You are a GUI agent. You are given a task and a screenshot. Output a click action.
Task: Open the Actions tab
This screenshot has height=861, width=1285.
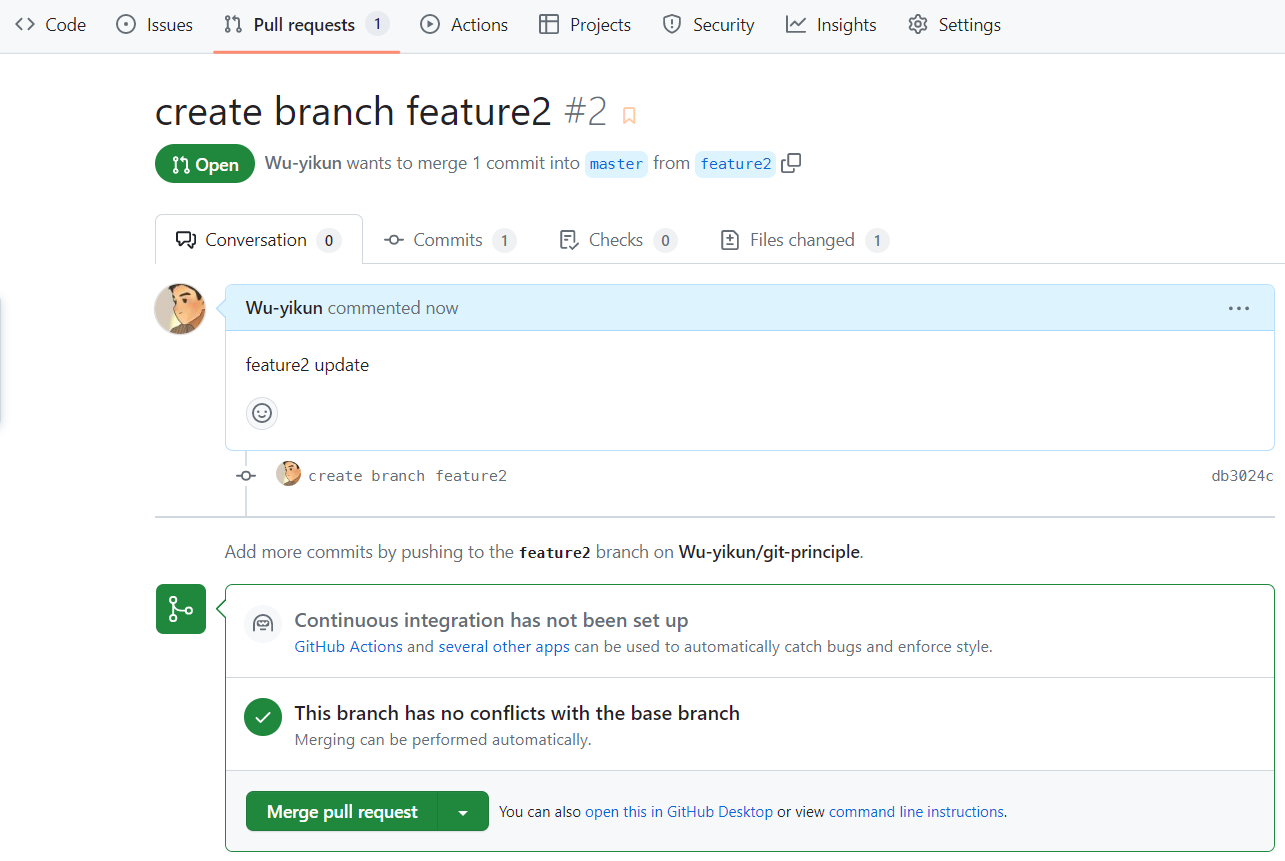(x=464, y=25)
